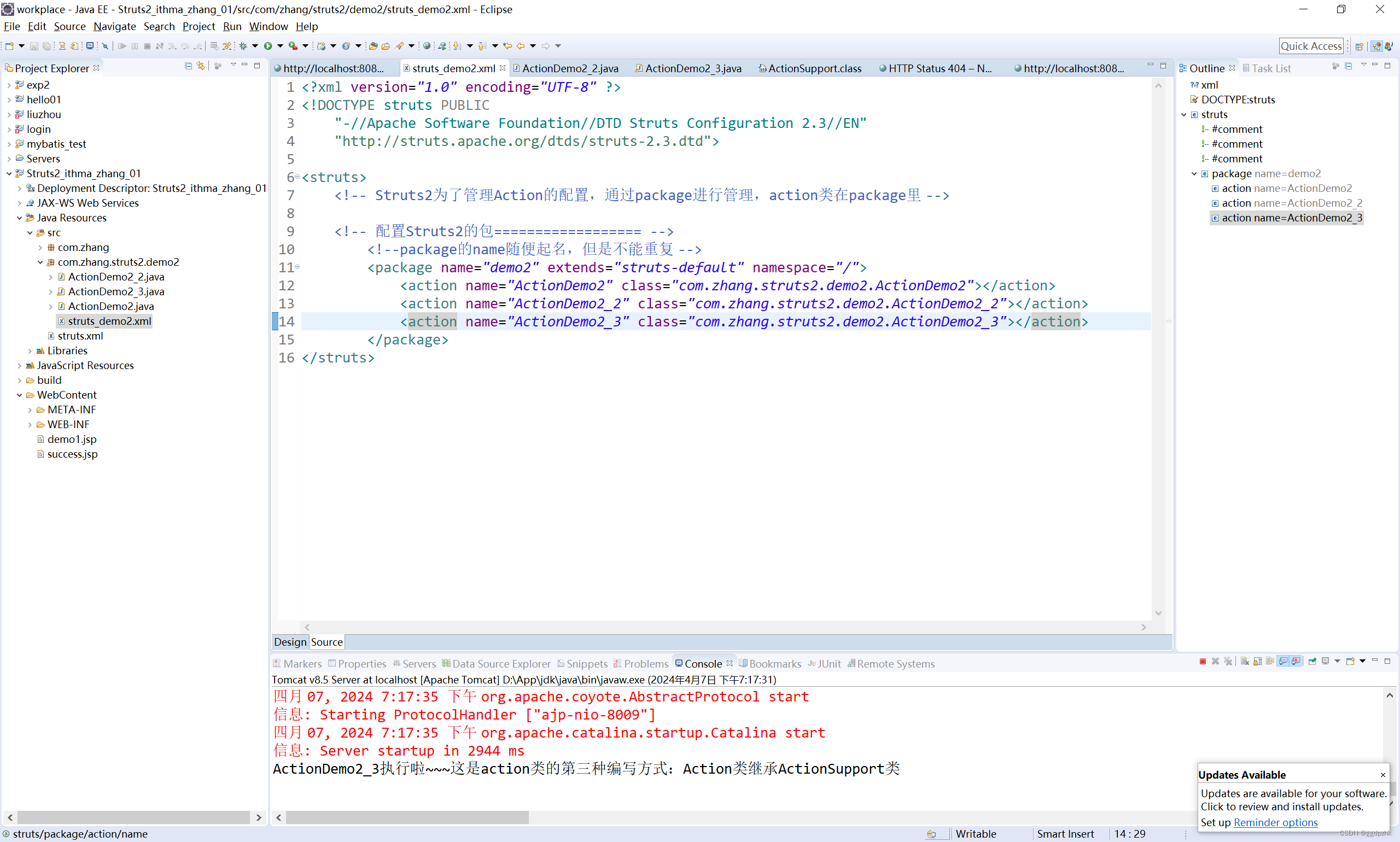The width and height of the screenshot is (1400, 842).
Task: Open the Task List view
Action: [x=1267, y=68]
